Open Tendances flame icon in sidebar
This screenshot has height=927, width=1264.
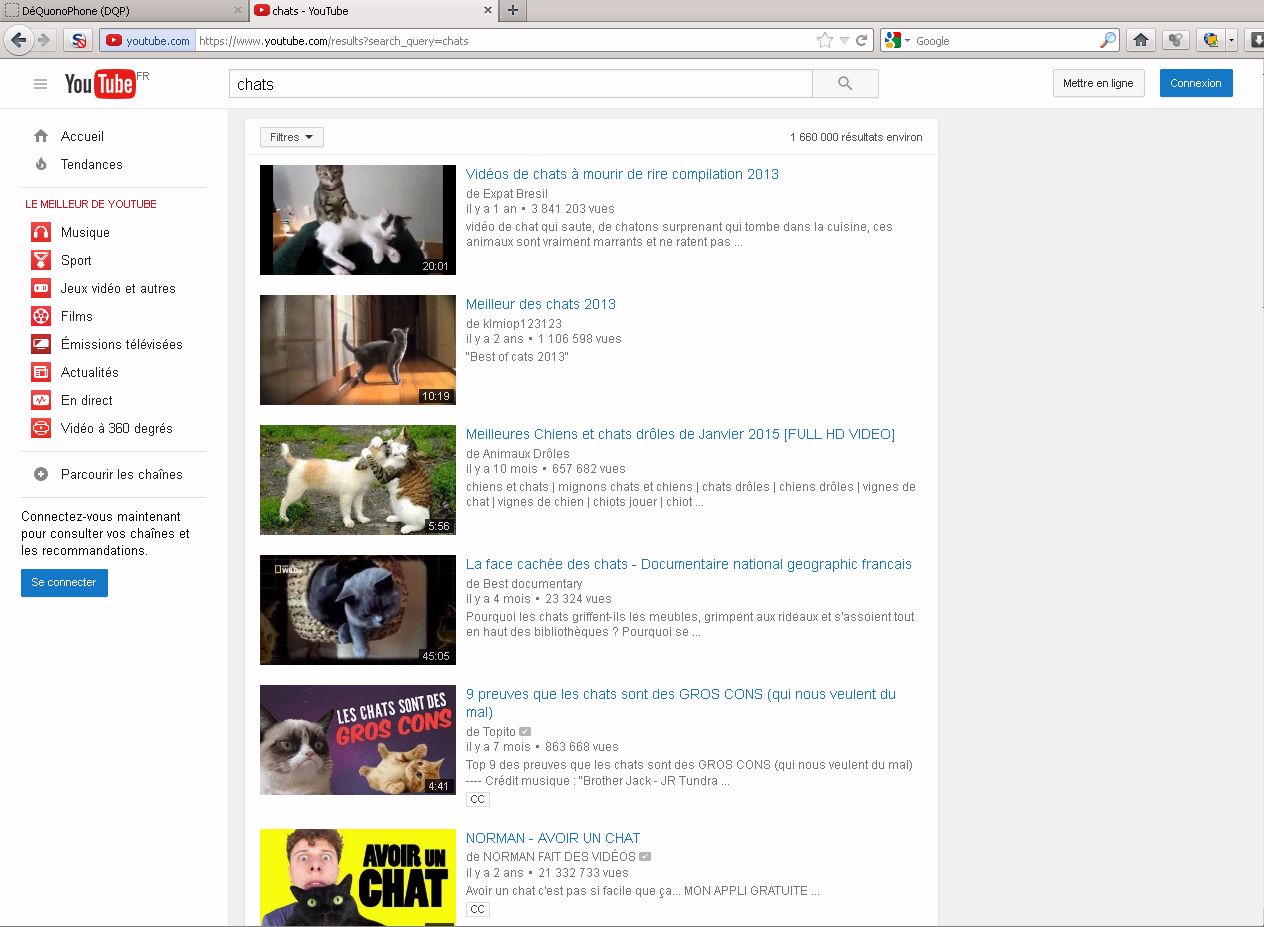tap(41, 164)
